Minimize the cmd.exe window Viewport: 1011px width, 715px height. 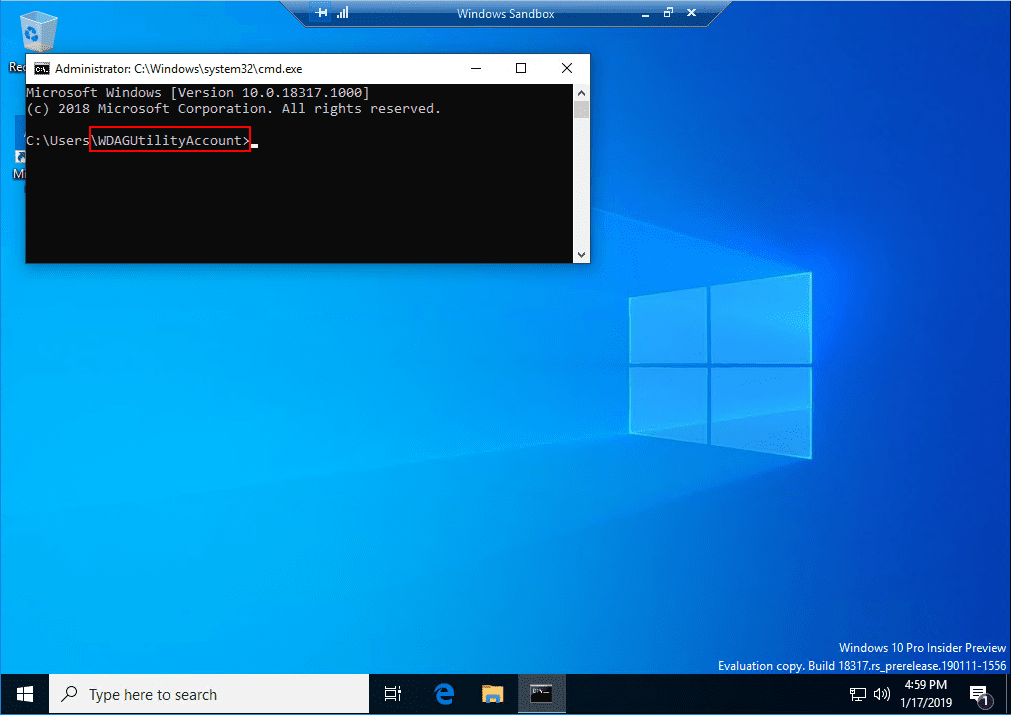coord(476,68)
